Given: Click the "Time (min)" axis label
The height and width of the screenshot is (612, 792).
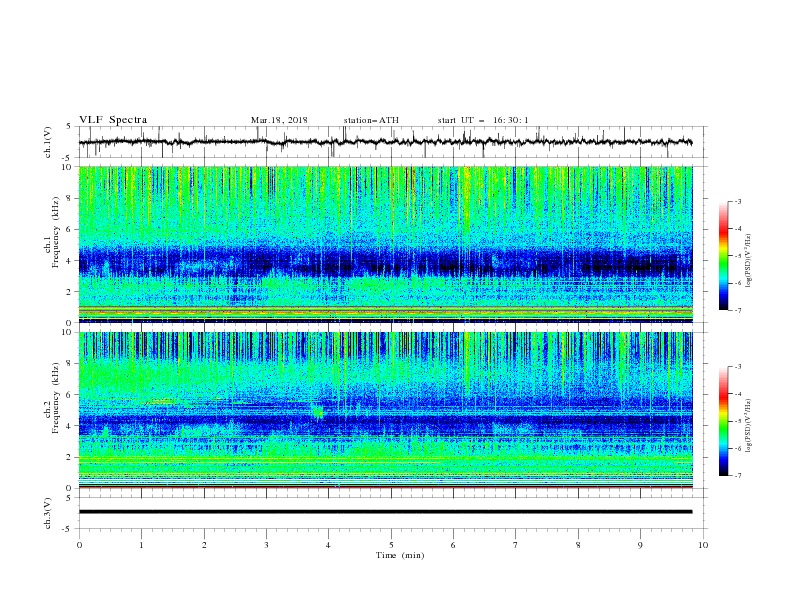Looking at the screenshot, I should pyautogui.click(x=400, y=555).
